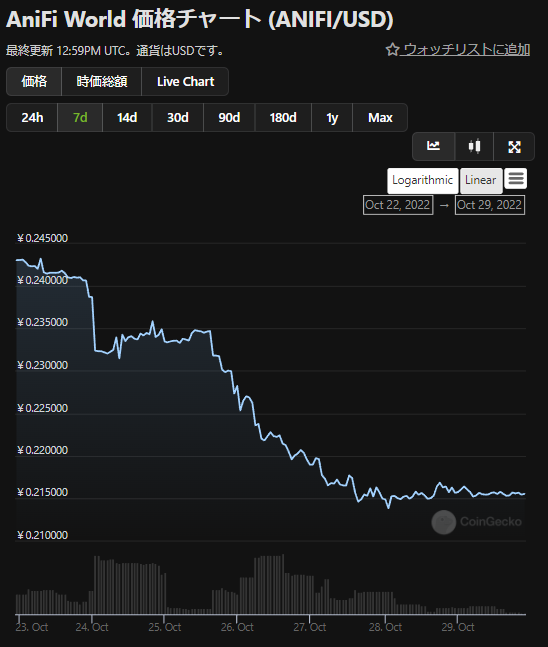Edit the Oct 29, 2022 end date

pos(490,205)
